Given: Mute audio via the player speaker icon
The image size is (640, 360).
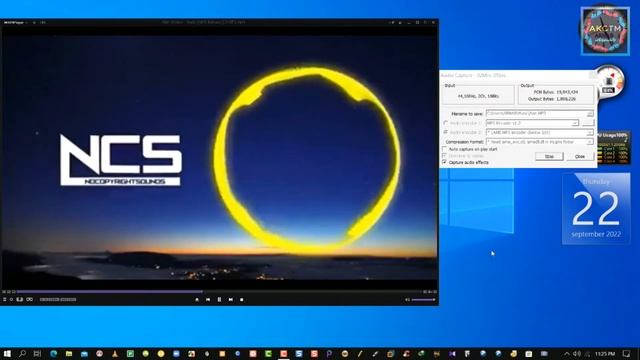Looking at the screenshot, I should coord(407,300).
